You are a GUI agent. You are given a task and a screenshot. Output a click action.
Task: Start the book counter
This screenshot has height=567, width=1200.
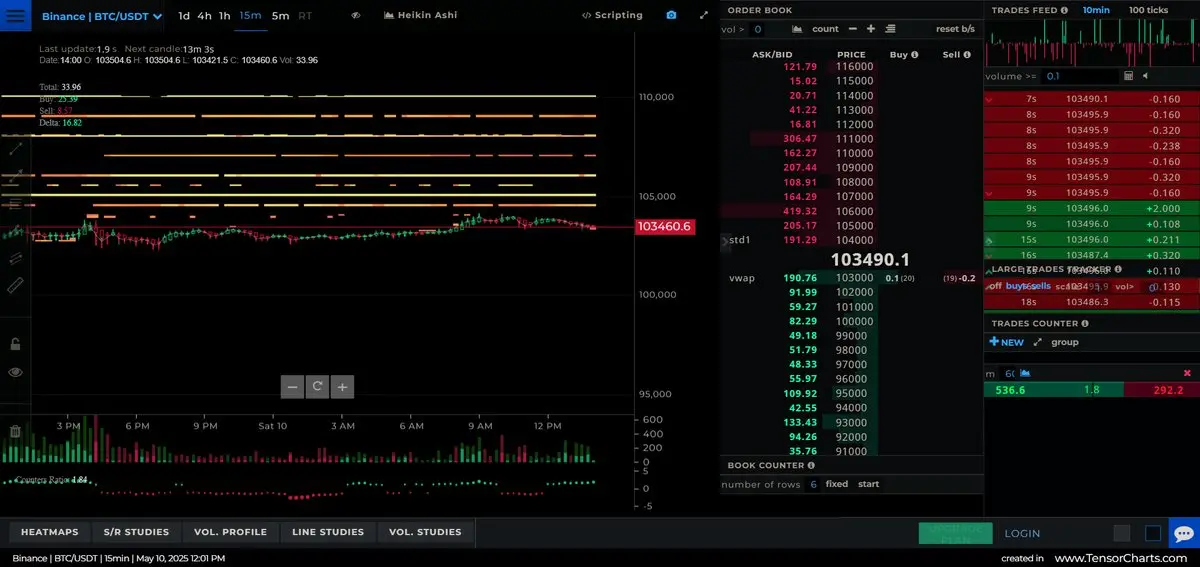point(869,484)
